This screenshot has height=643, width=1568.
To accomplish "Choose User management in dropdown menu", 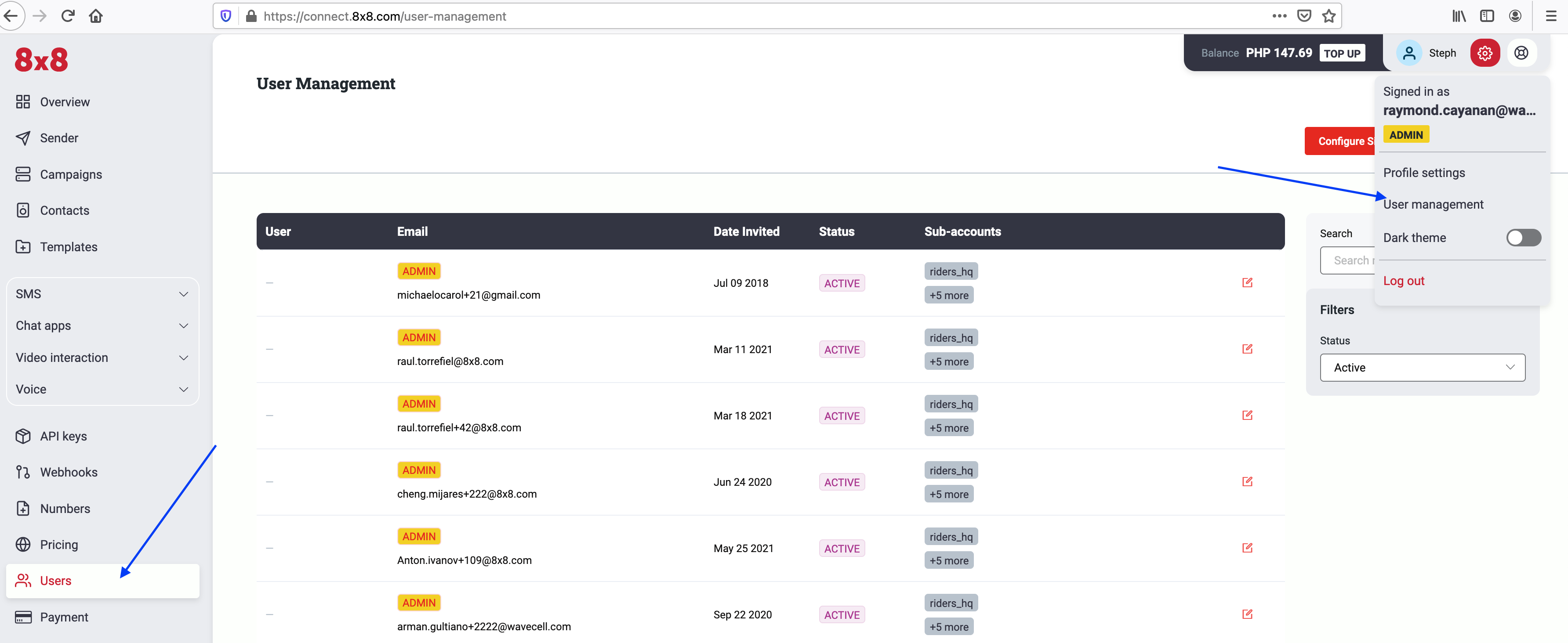I will pyautogui.click(x=1433, y=204).
